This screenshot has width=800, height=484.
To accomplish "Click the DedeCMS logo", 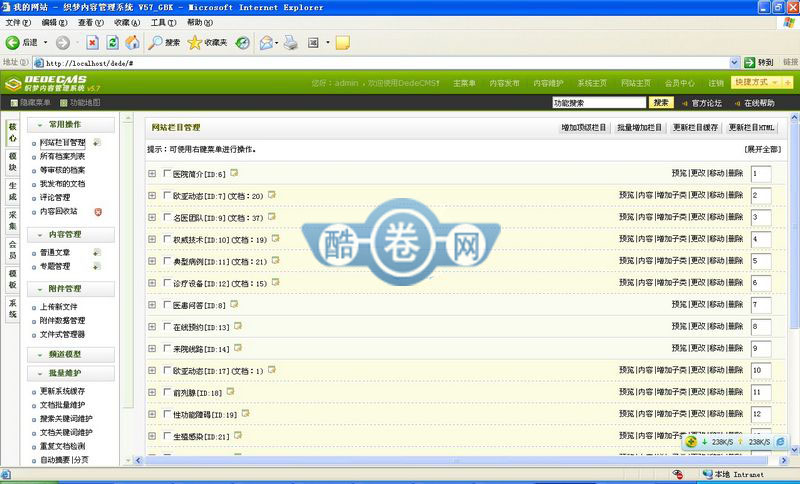I will point(53,83).
